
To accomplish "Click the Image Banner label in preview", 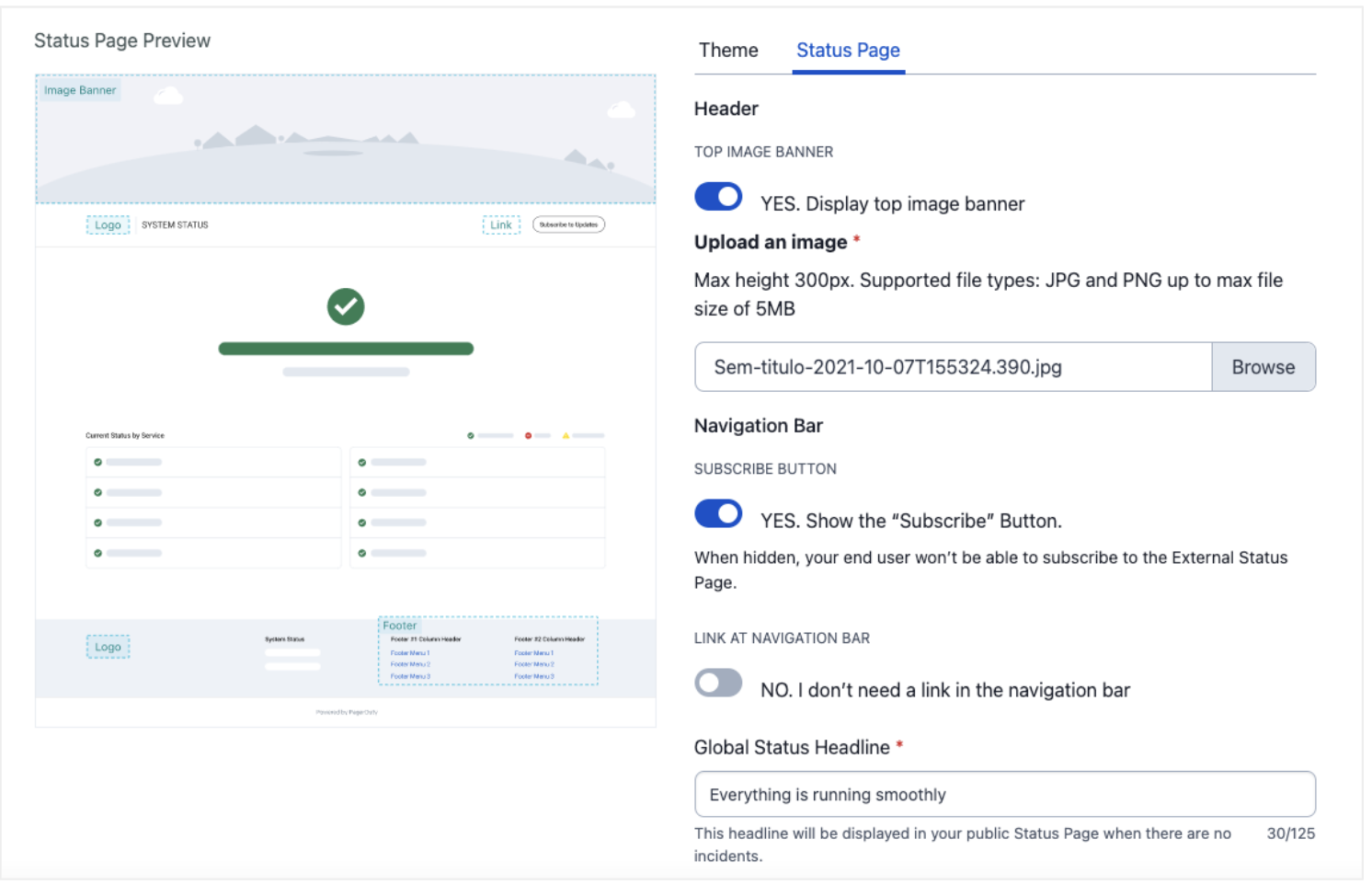I will point(80,90).
